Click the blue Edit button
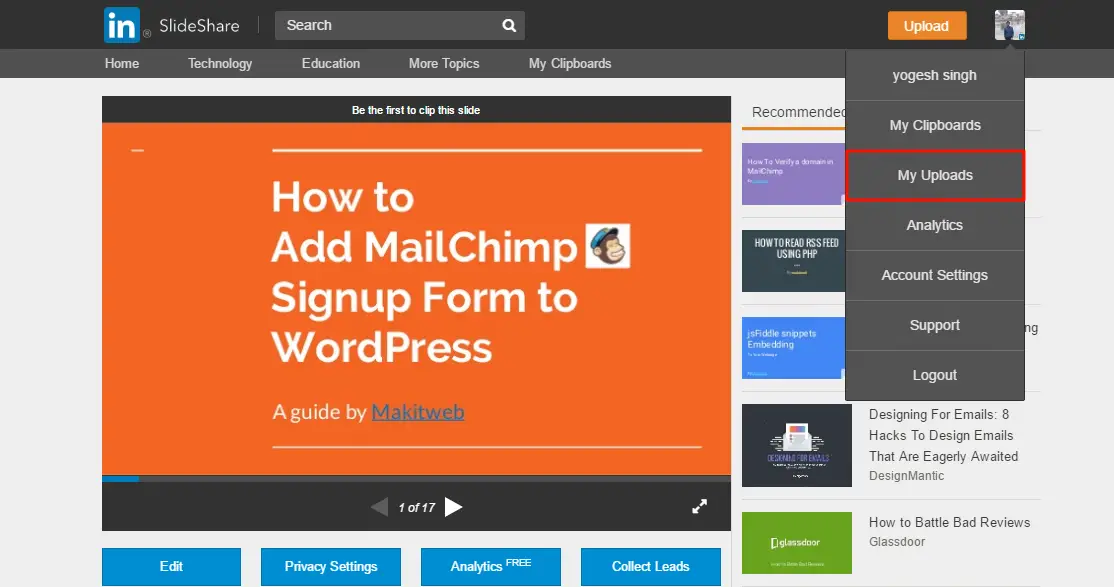Image resolution: width=1114 pixels, height=587 pixels. pyautogui.click(x=171, y=566)
